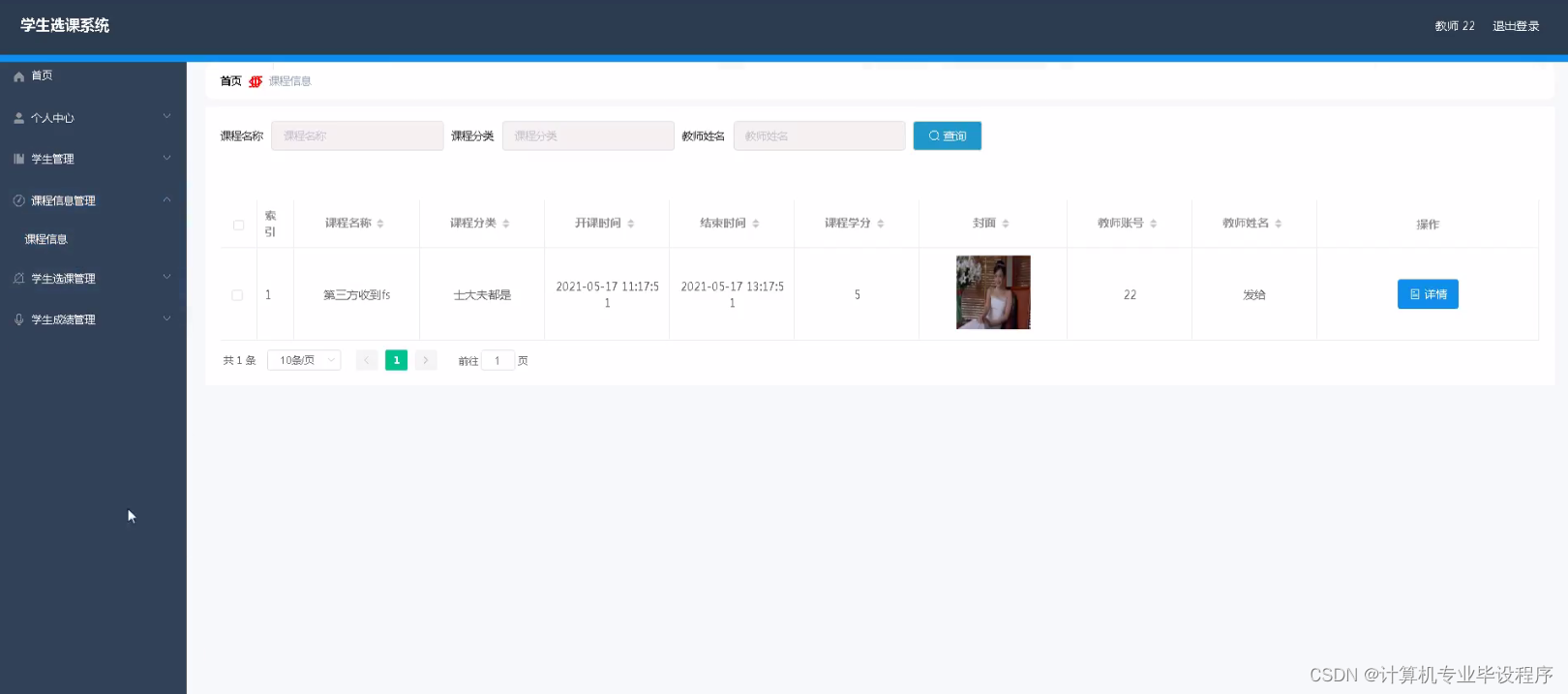Focus the 教师姓名 search field
1568x694 pixels.
pos(819,136)
